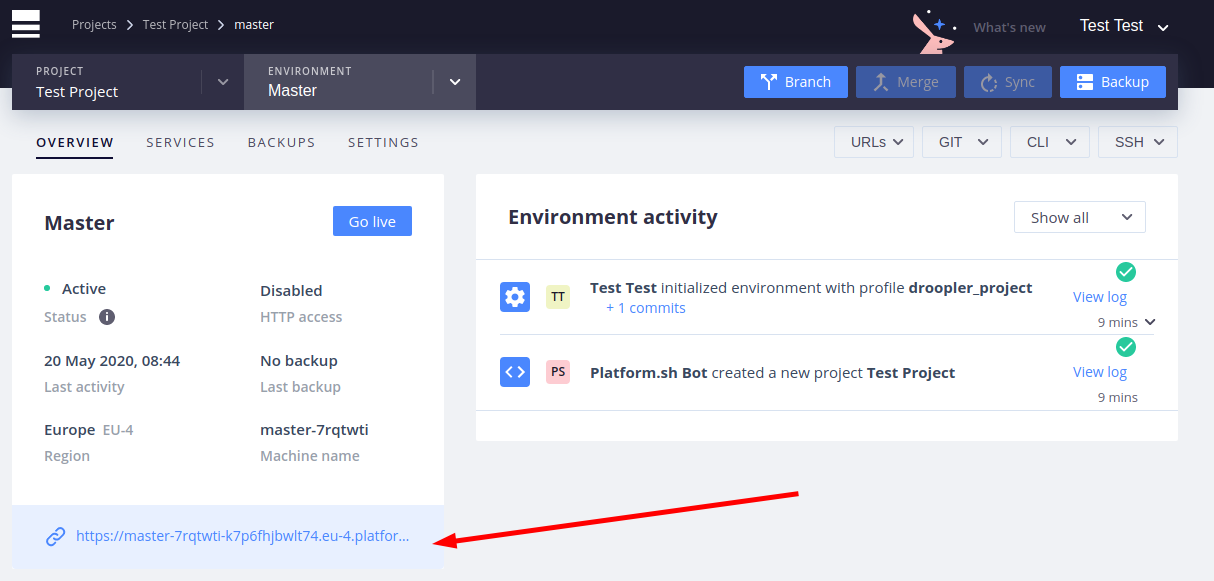Click the Disabled HTTP access value
The width and height of the screenshot is (1214, 581).
pyautogui.click(x=291, y=291)
